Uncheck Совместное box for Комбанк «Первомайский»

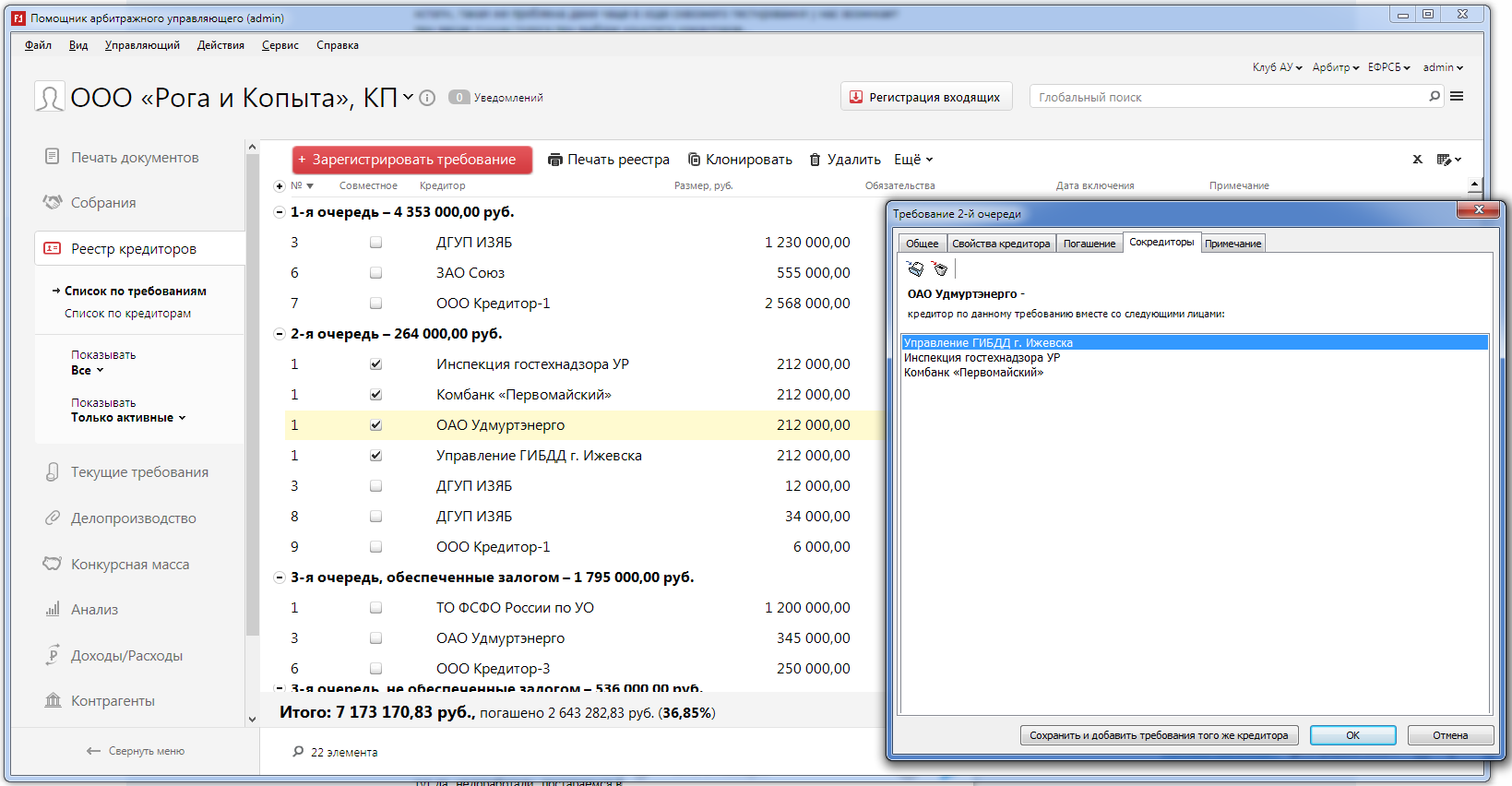click(x=375, y=395)
